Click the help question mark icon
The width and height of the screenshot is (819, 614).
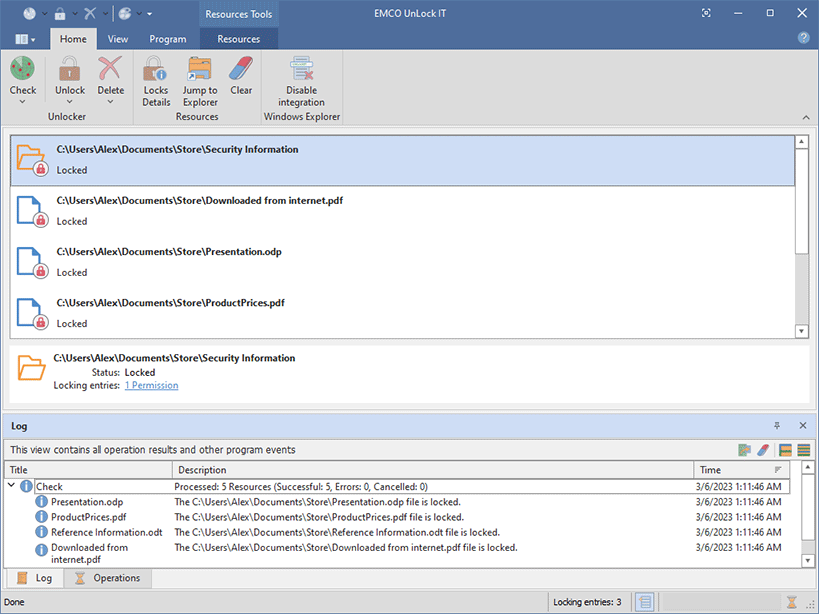(803, 38)
